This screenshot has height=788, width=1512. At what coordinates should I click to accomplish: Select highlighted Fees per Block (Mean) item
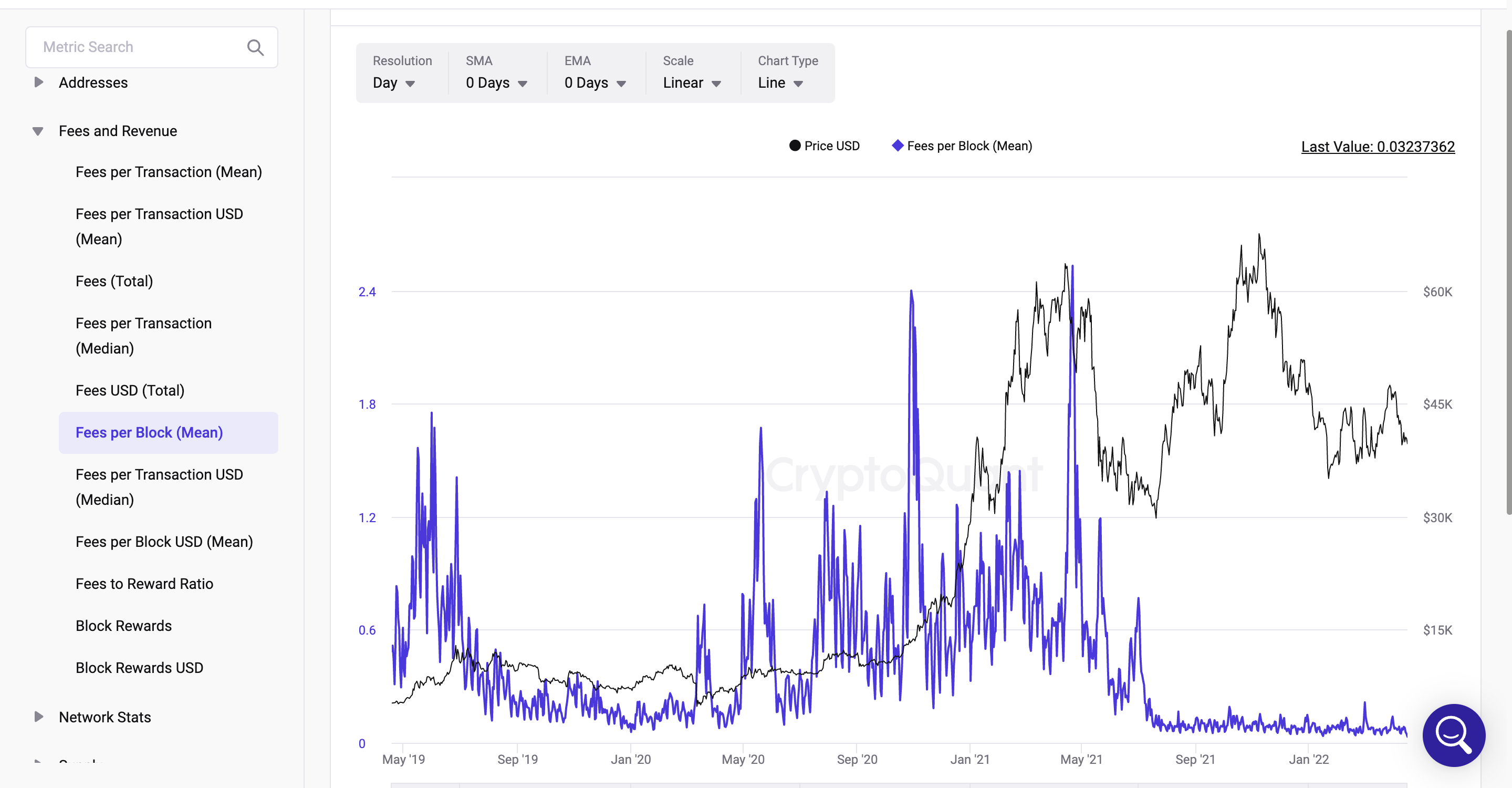pos(169,433)
